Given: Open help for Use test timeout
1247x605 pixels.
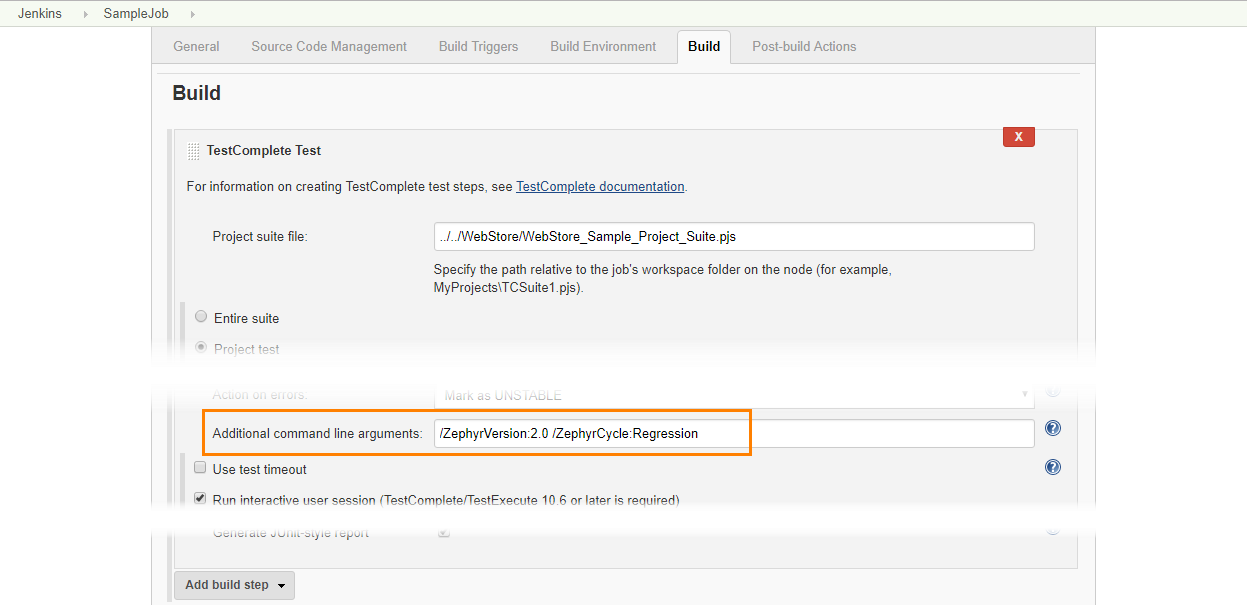Looking at the screenshot, I should coord(1052,467).
